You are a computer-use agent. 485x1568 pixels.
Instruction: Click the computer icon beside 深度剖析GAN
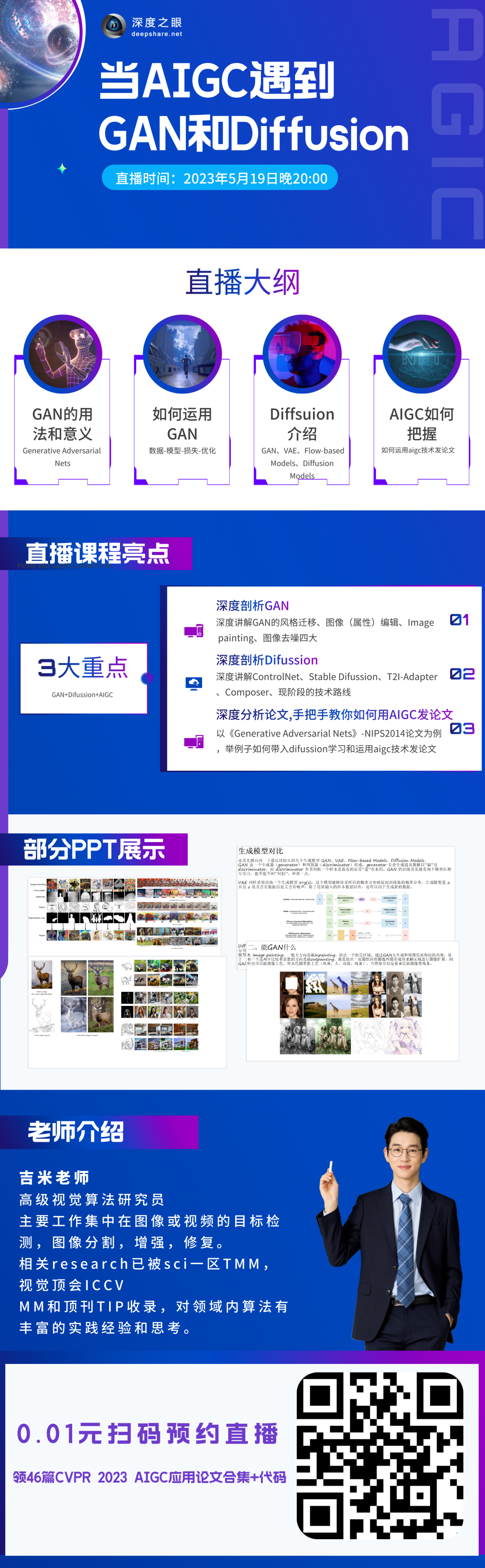click(194, 631)
